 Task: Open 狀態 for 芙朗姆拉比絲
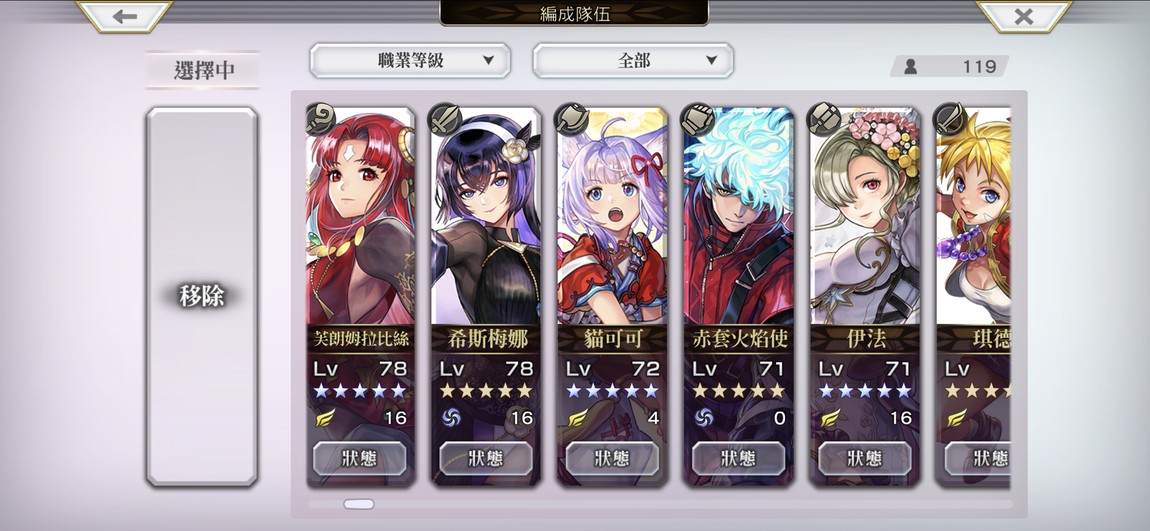point(360,458)
